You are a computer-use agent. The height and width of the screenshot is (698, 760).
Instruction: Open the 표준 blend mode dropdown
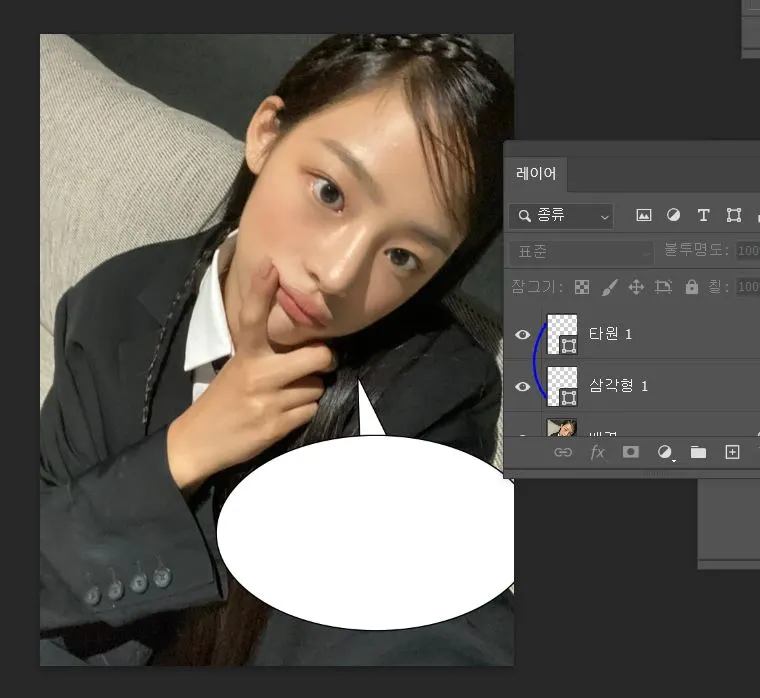click(x=581, y=252)
